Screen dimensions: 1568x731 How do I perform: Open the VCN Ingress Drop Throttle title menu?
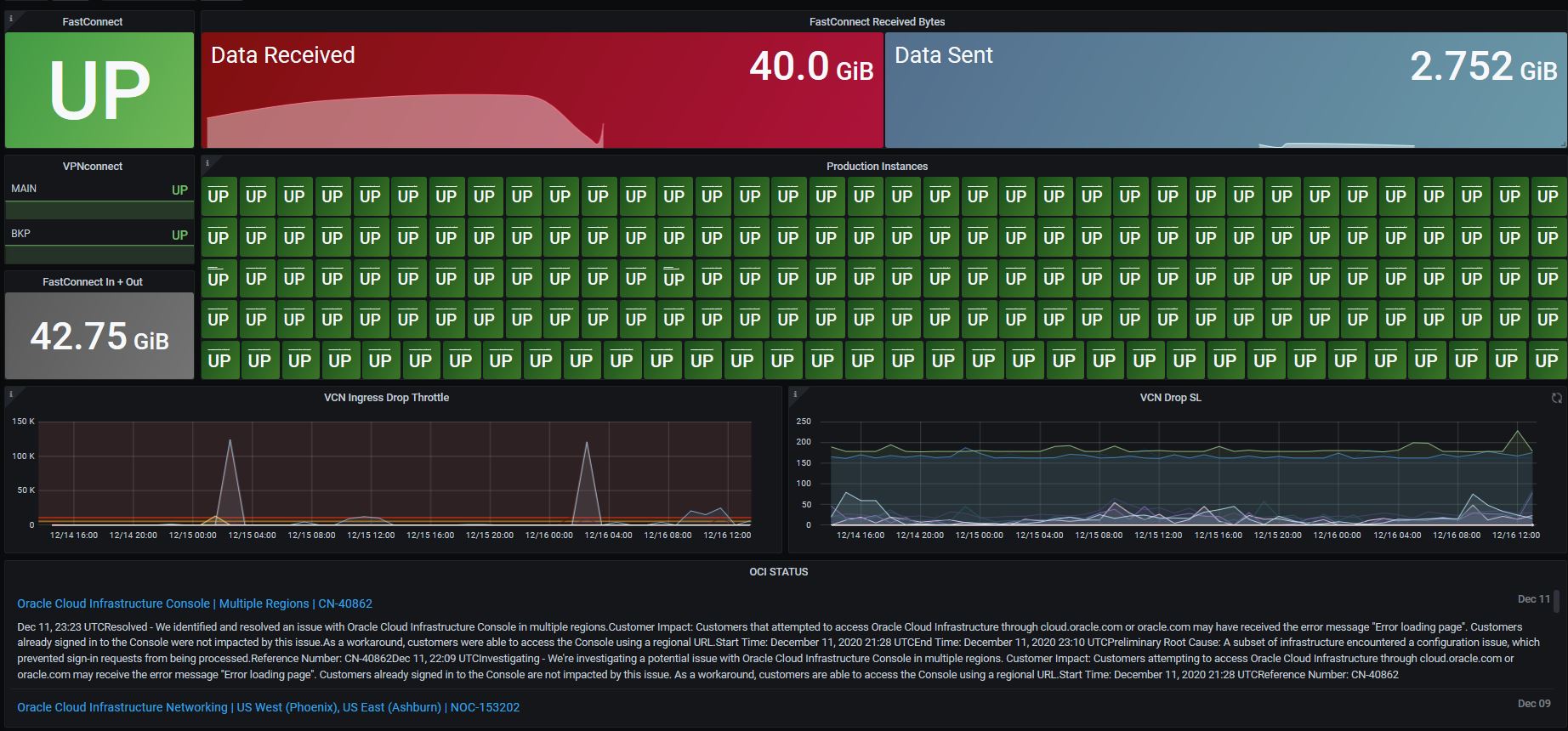(386, 398)
